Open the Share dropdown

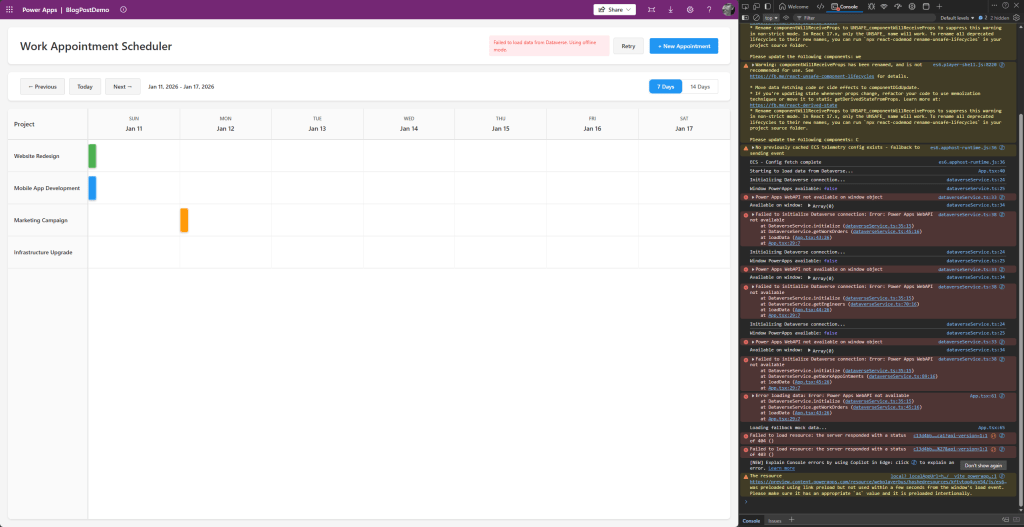614,9
